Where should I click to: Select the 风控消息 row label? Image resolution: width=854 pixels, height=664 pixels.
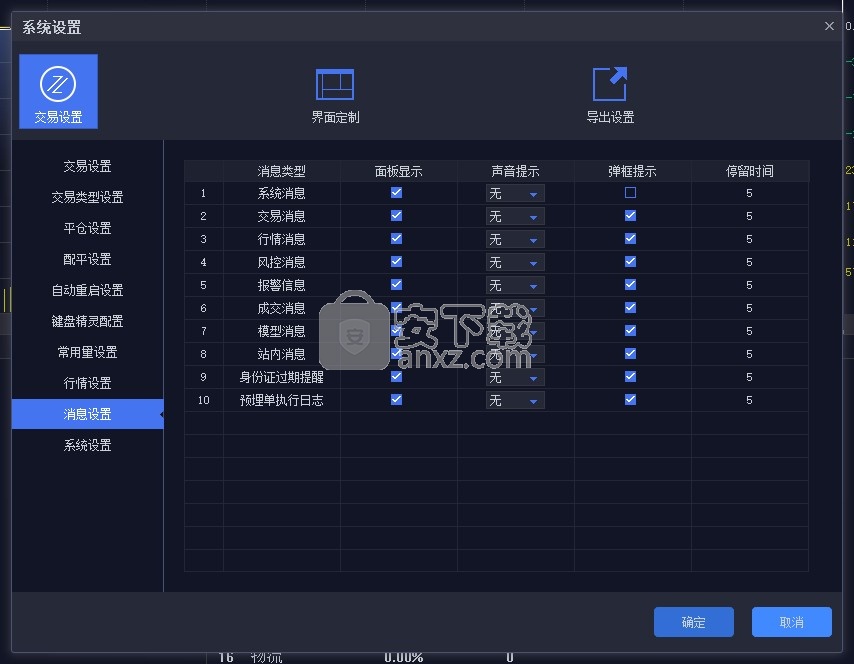[282, 262]
